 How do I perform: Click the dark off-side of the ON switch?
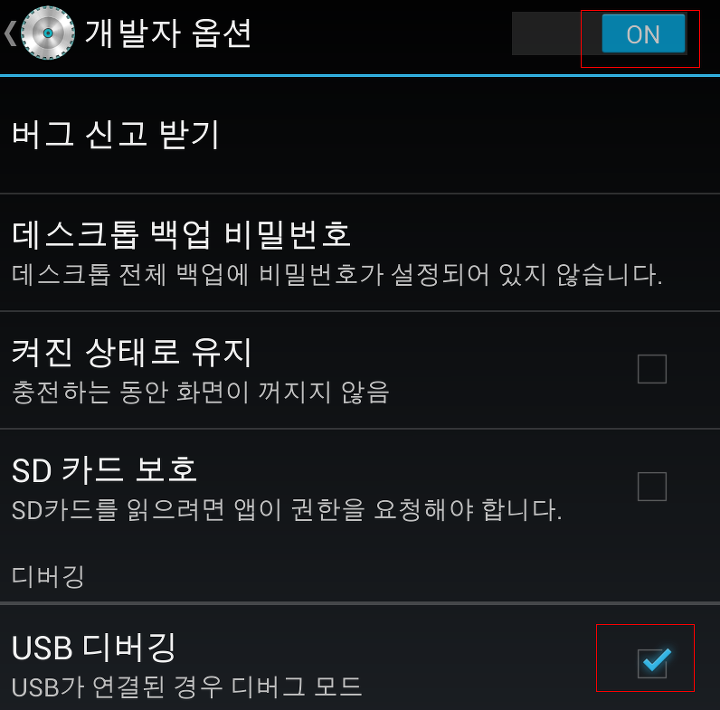[x=557, y=34]
